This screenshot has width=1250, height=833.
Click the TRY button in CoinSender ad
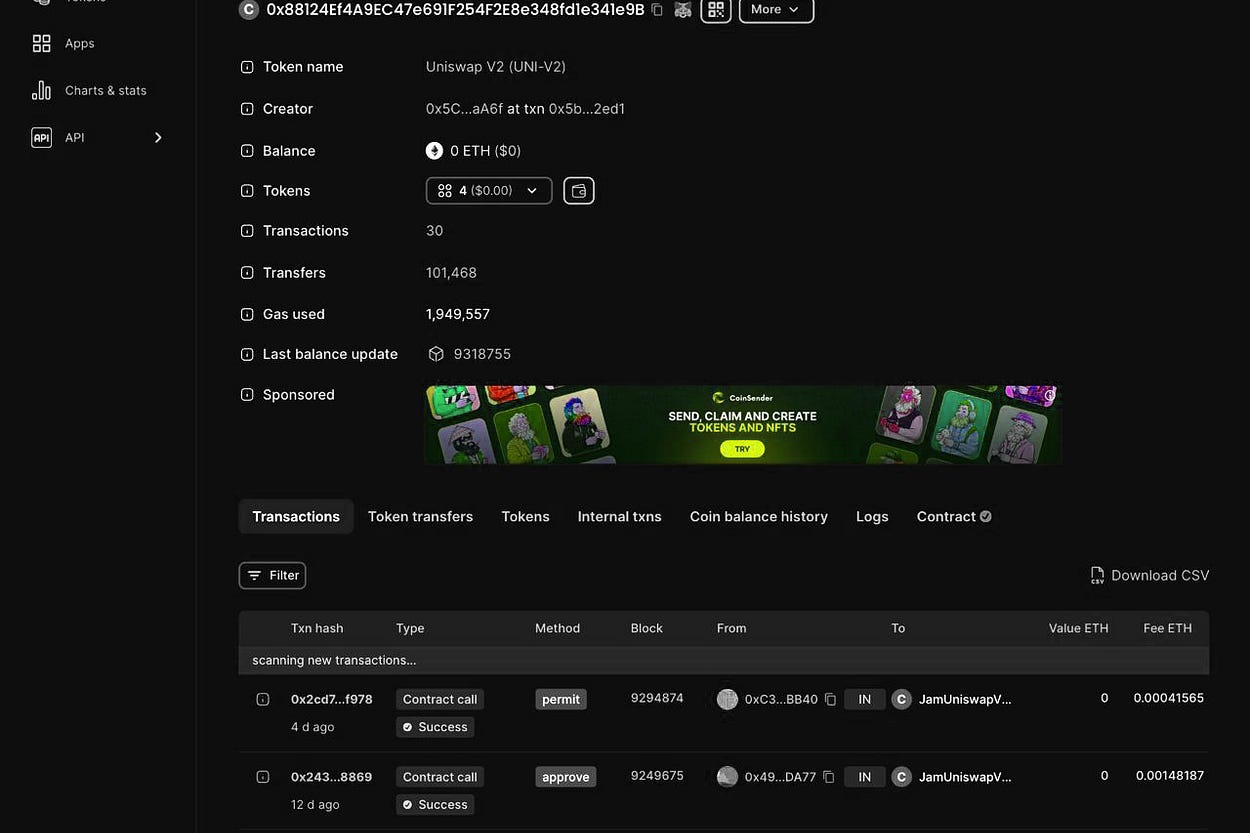pyautogui.click(x=742, y=449)
